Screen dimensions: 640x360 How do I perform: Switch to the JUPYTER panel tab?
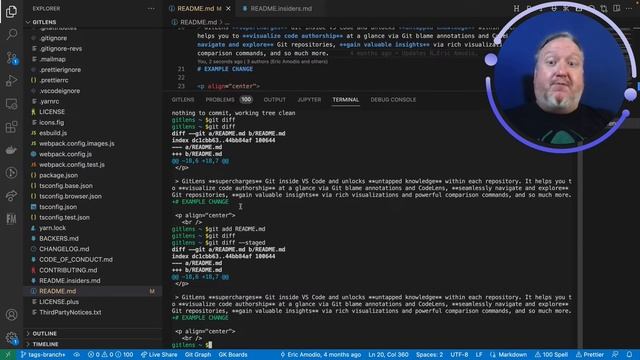tap(309, 100)
